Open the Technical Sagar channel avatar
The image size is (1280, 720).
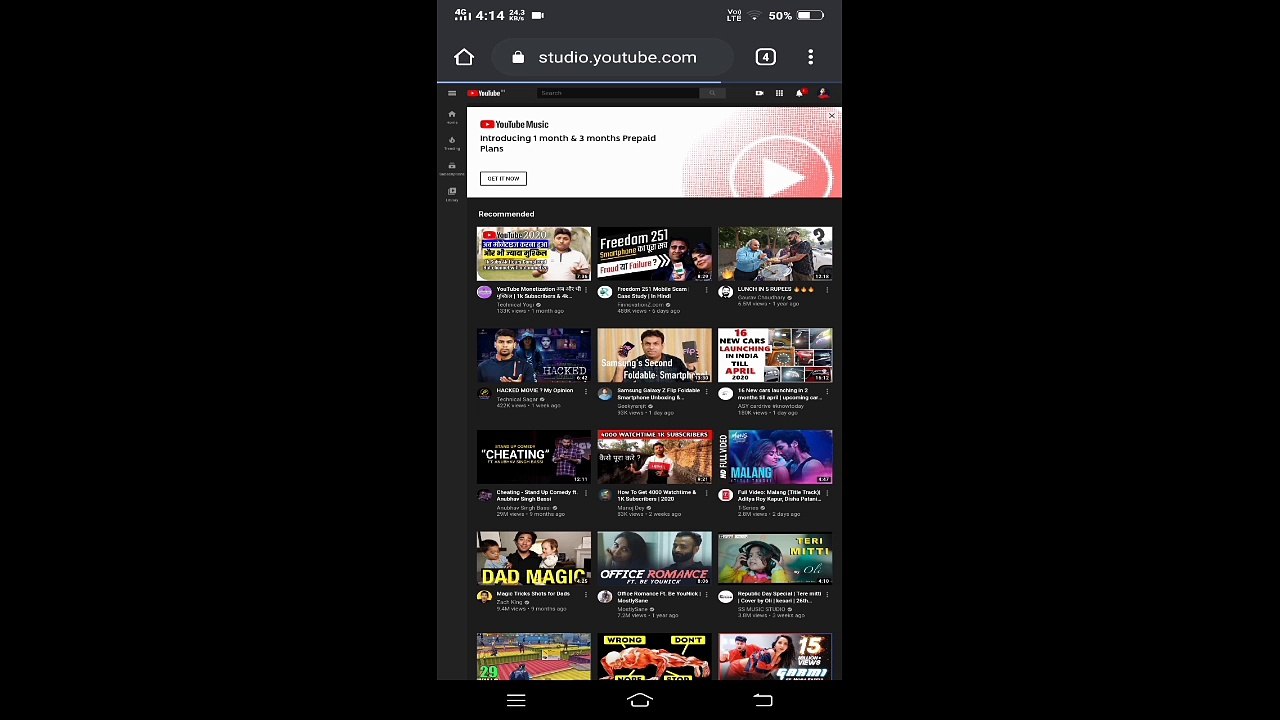coord(484,393)
